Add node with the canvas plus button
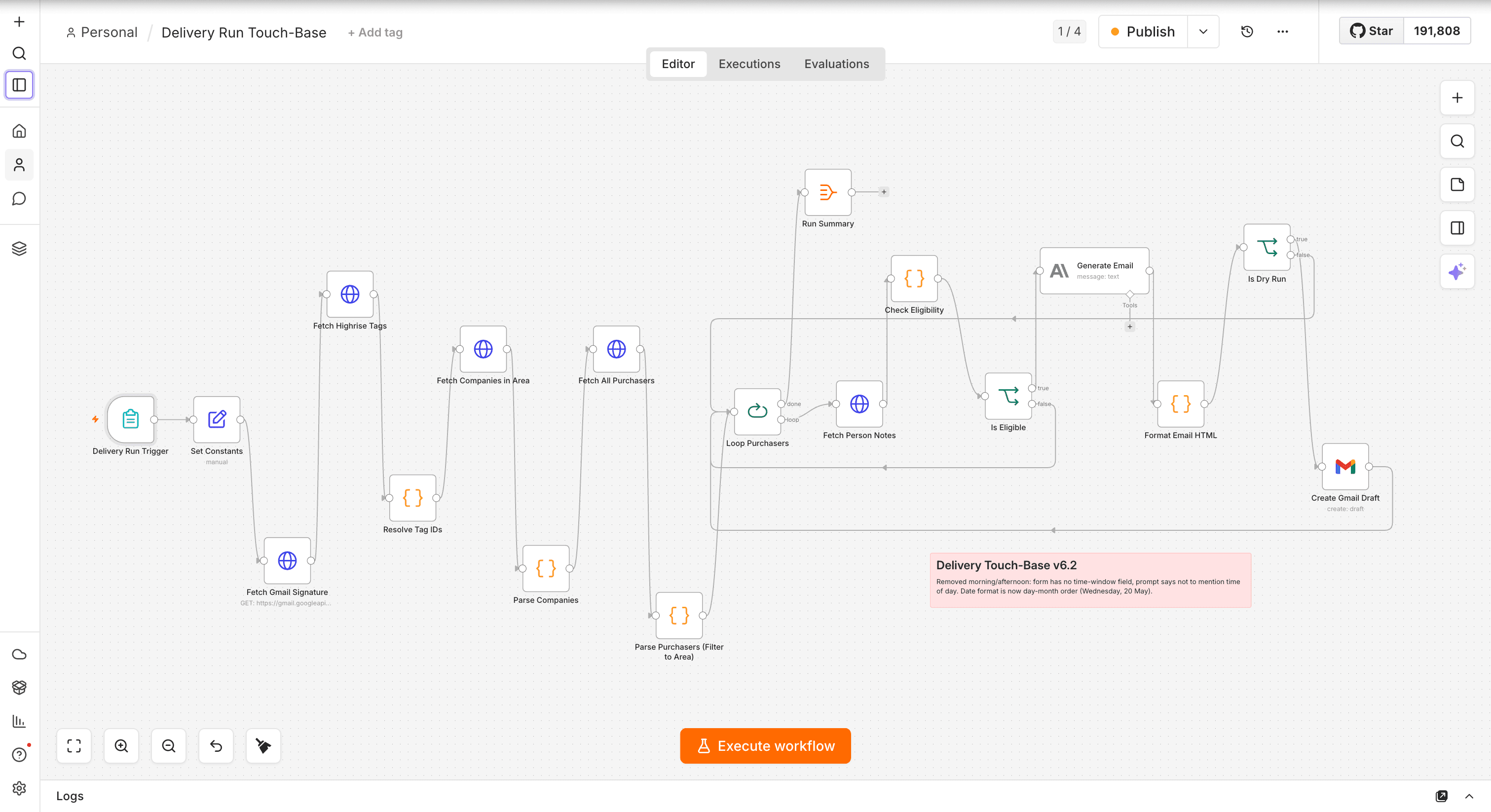Viewport: 1491px width, 812px height. tap(1457, 98)
